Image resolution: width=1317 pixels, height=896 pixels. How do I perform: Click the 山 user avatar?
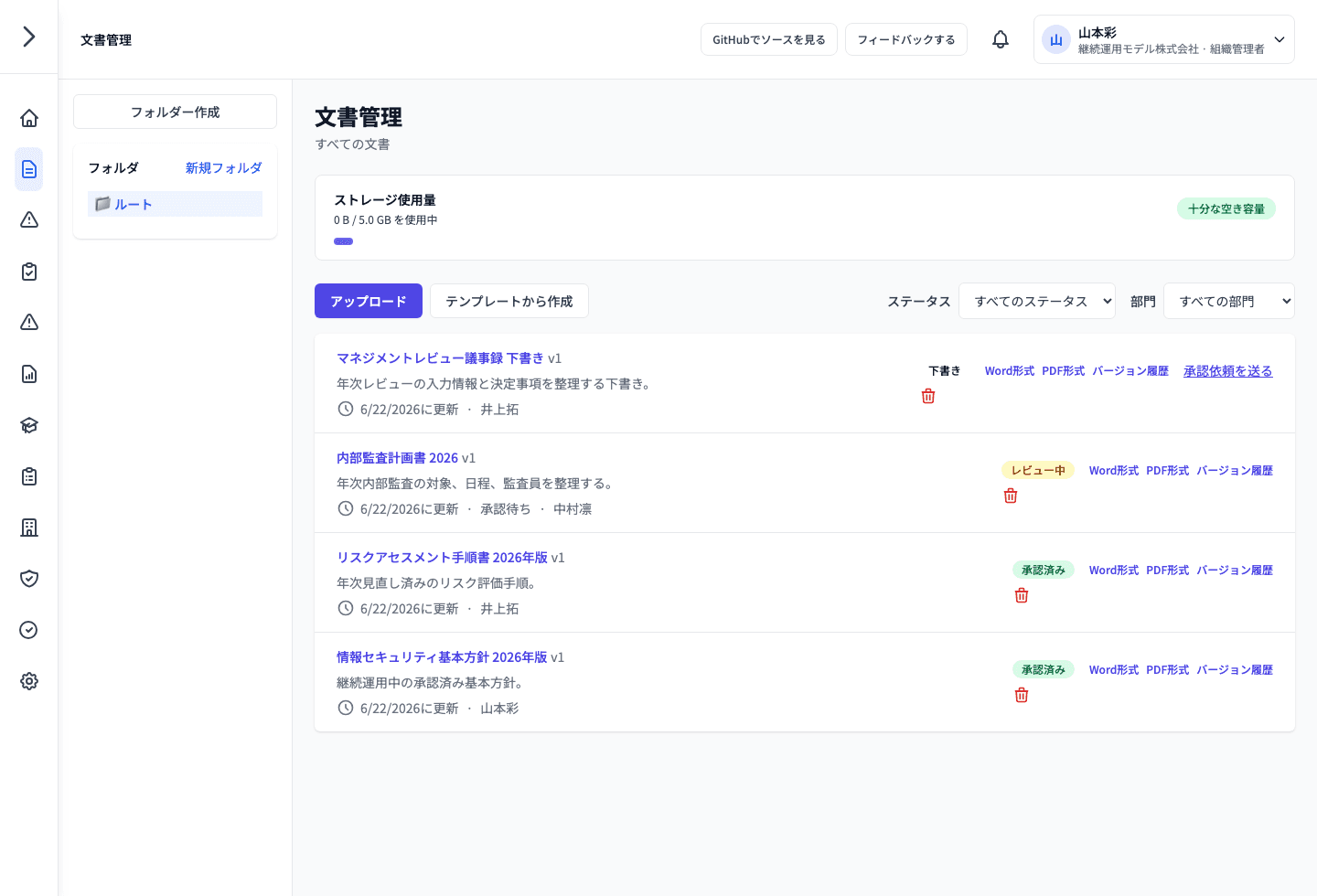[x=1056, y=39]
